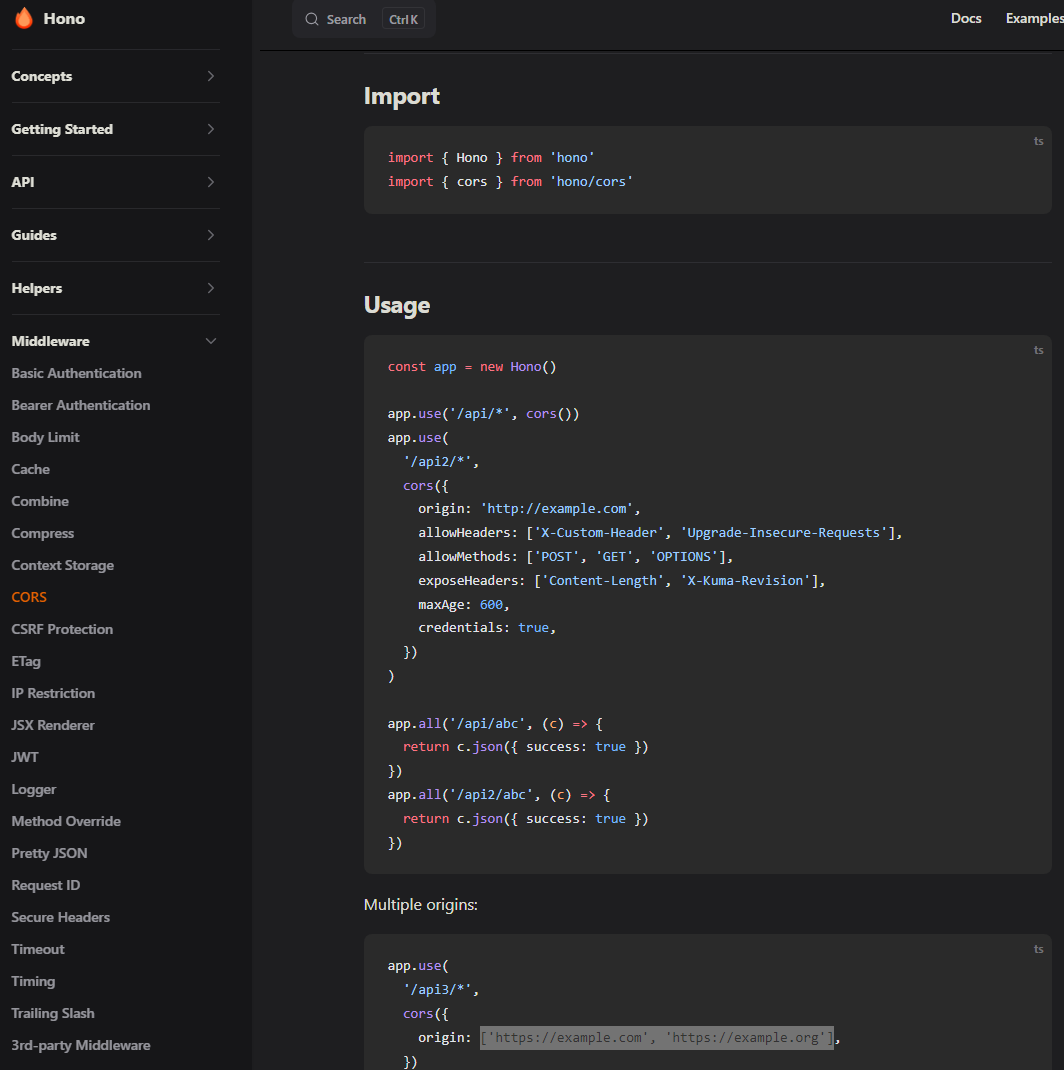Open the Docs menu item

tap(965, 18)
